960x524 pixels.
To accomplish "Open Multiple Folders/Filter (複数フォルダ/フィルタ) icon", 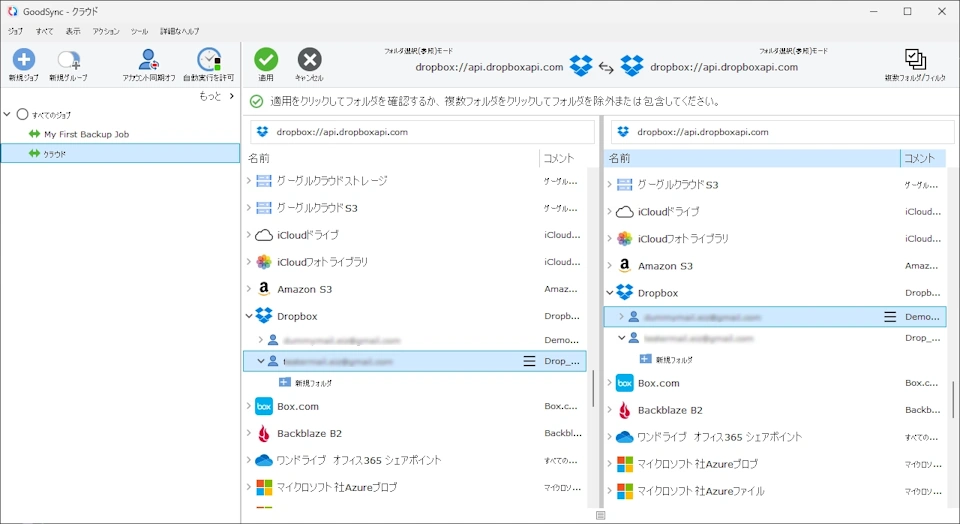I will [915, 59].
